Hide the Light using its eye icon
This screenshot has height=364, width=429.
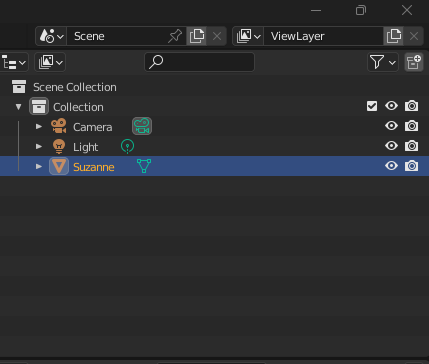coord(391,146)
